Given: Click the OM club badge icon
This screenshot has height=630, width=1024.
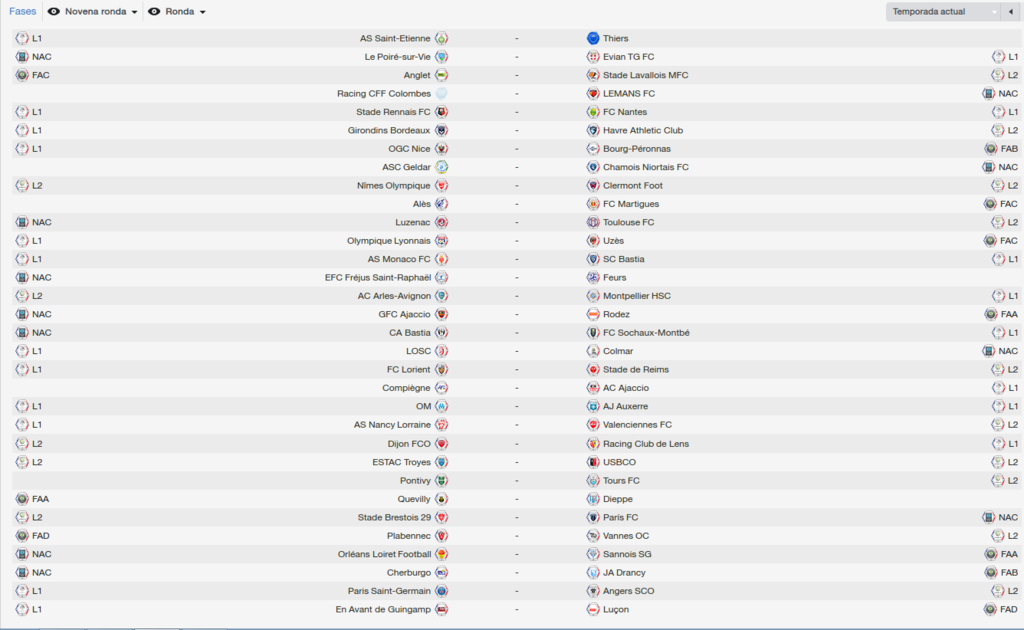Looking at the screenshot, I should tap(441, 406).
